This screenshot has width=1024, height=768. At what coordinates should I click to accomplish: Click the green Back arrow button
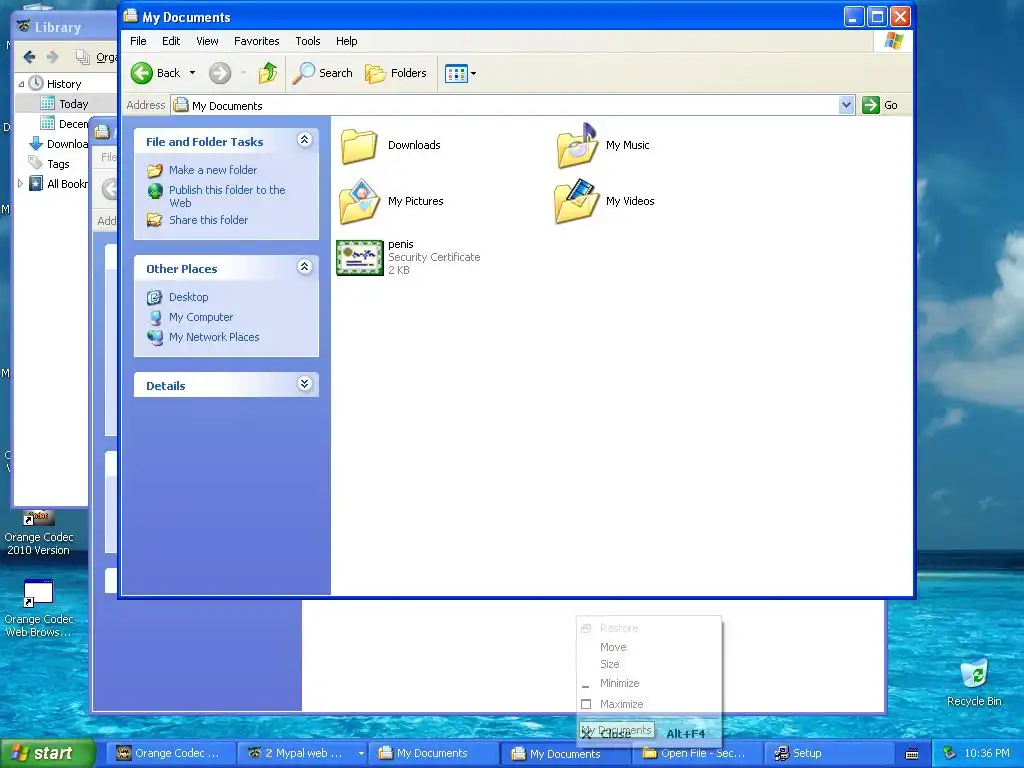tap(142, 73)
